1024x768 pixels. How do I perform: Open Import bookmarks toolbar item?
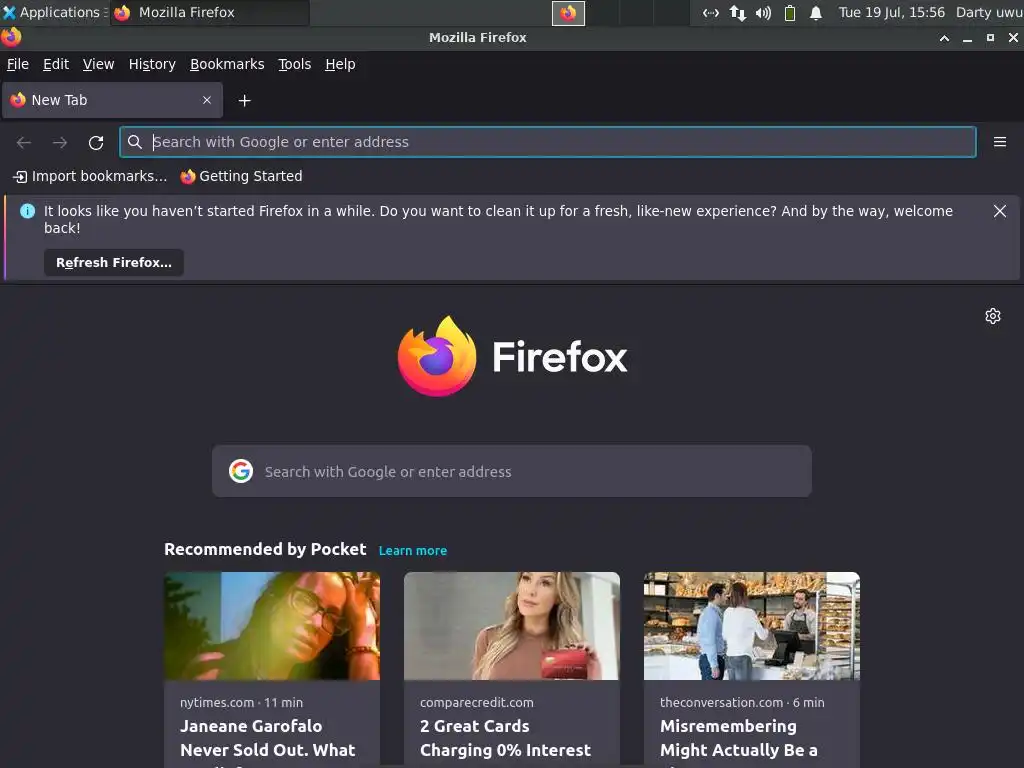pyautogui.click(x=90, y=176)
